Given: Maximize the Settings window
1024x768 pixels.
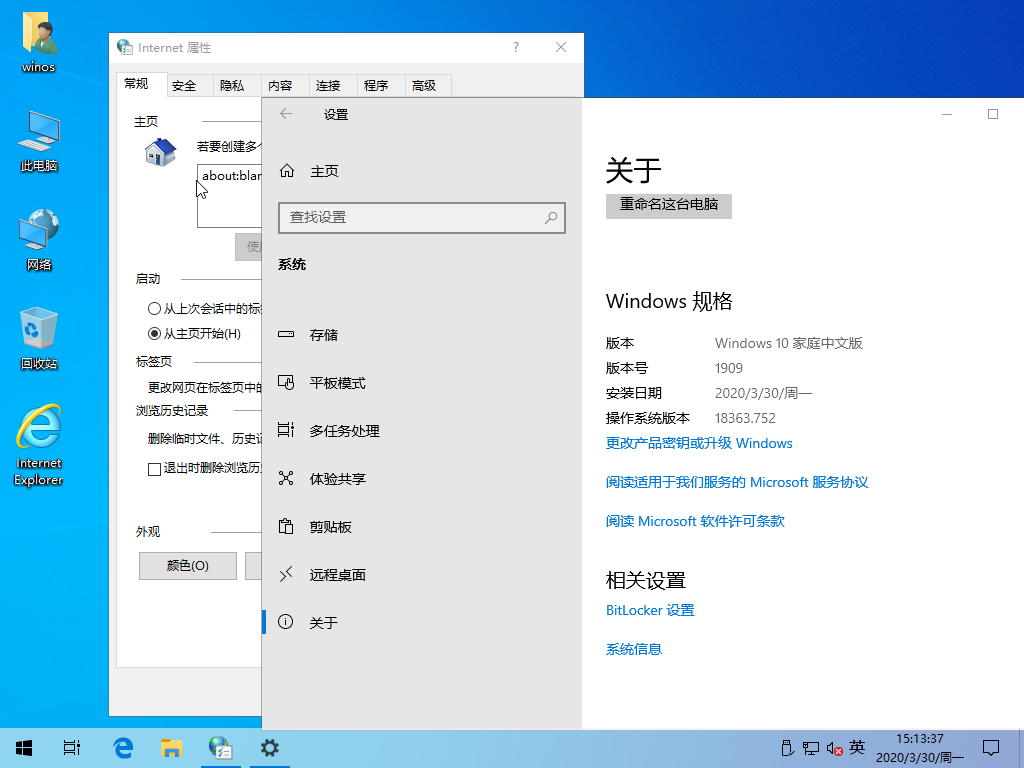Looking at the screenshot, I should (993, 114).
